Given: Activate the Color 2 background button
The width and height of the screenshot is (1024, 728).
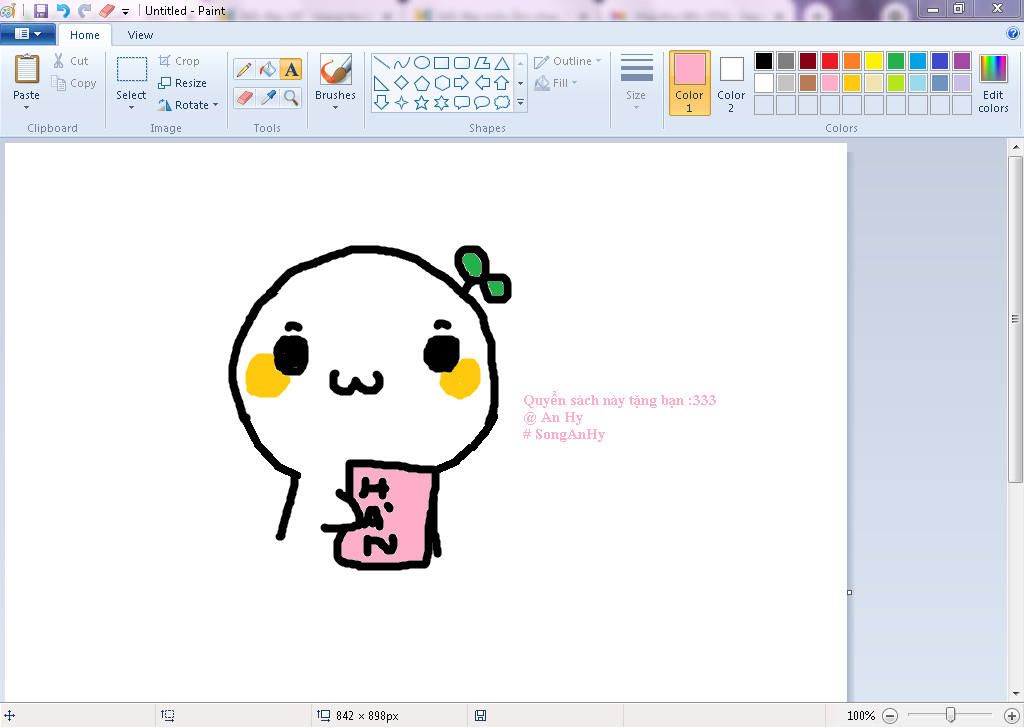Looking at the screenshot, I should point(731,83).
